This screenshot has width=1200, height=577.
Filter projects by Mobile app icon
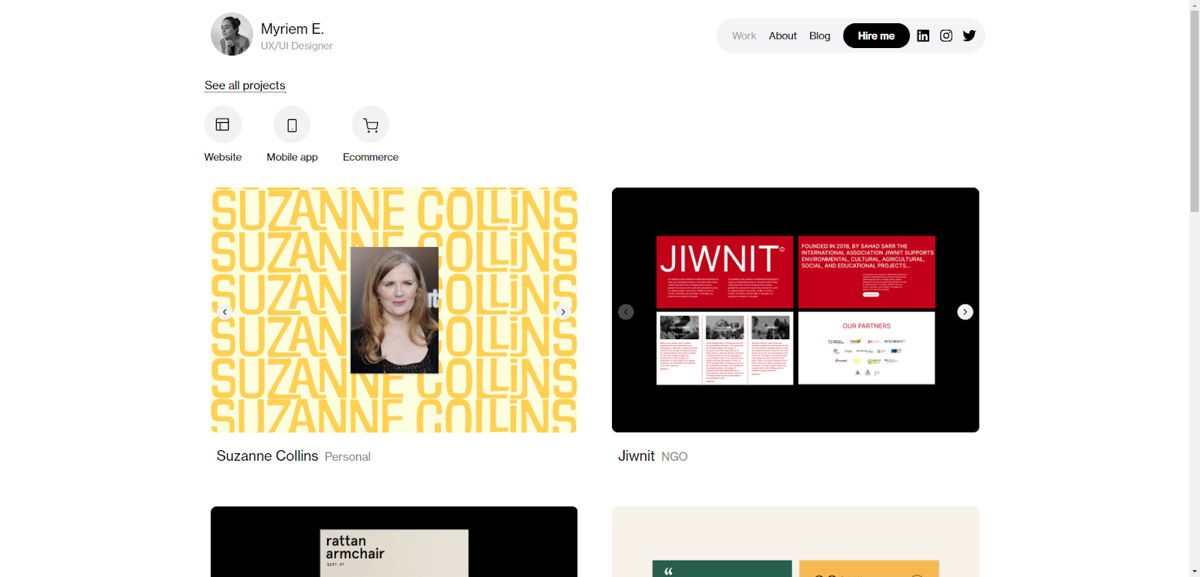click(x=292, y=125)
